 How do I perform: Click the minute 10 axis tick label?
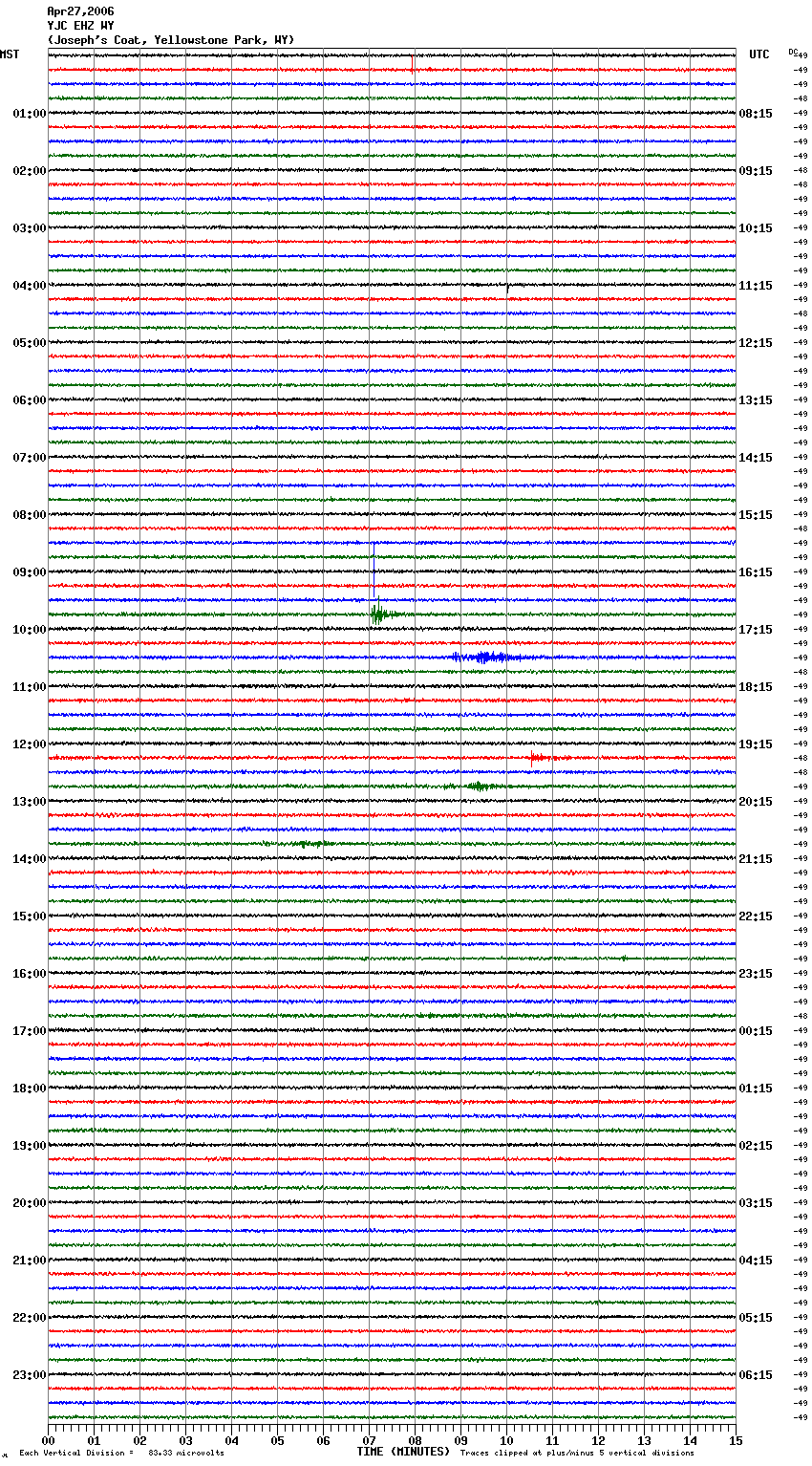[506, 1441]
